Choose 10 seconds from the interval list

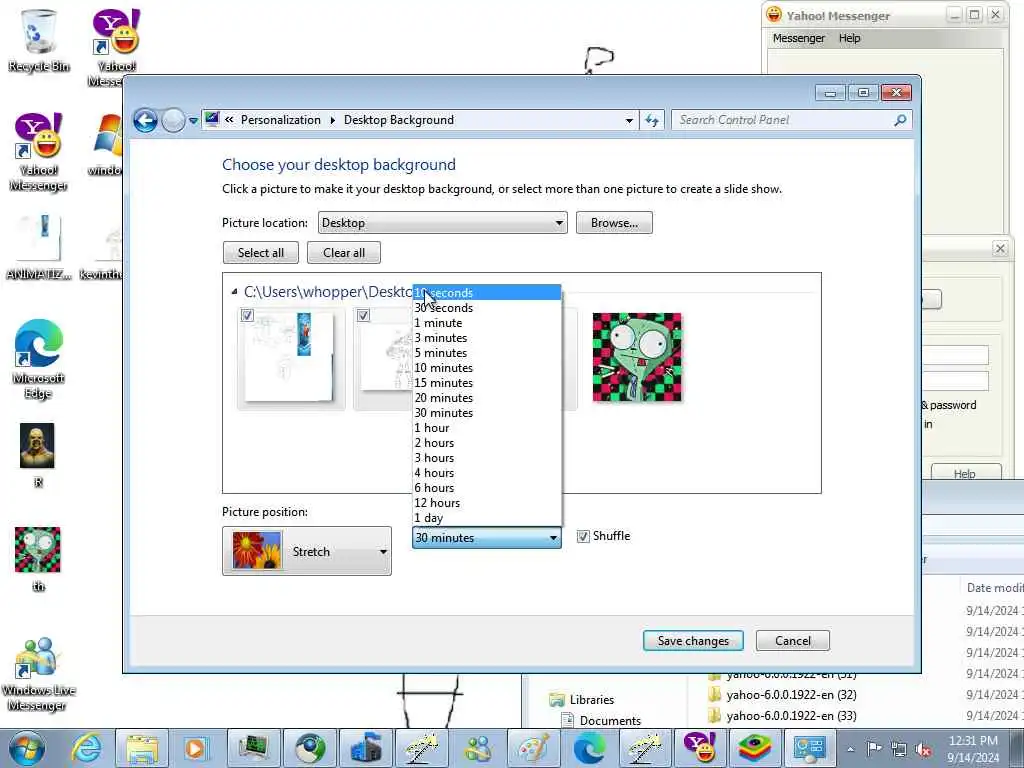click(x=487, y=293)
